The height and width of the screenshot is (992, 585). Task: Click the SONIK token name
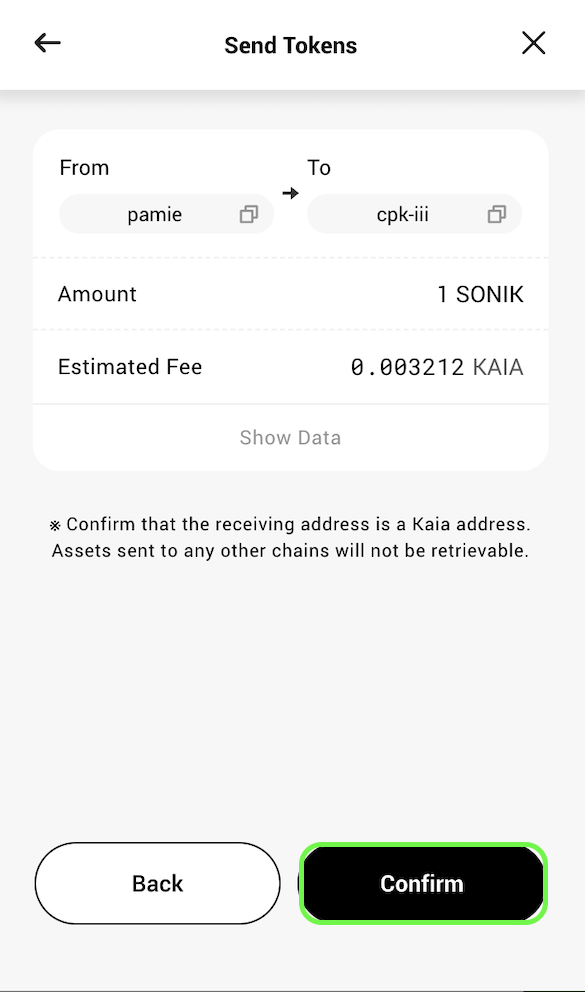(490, 294)
